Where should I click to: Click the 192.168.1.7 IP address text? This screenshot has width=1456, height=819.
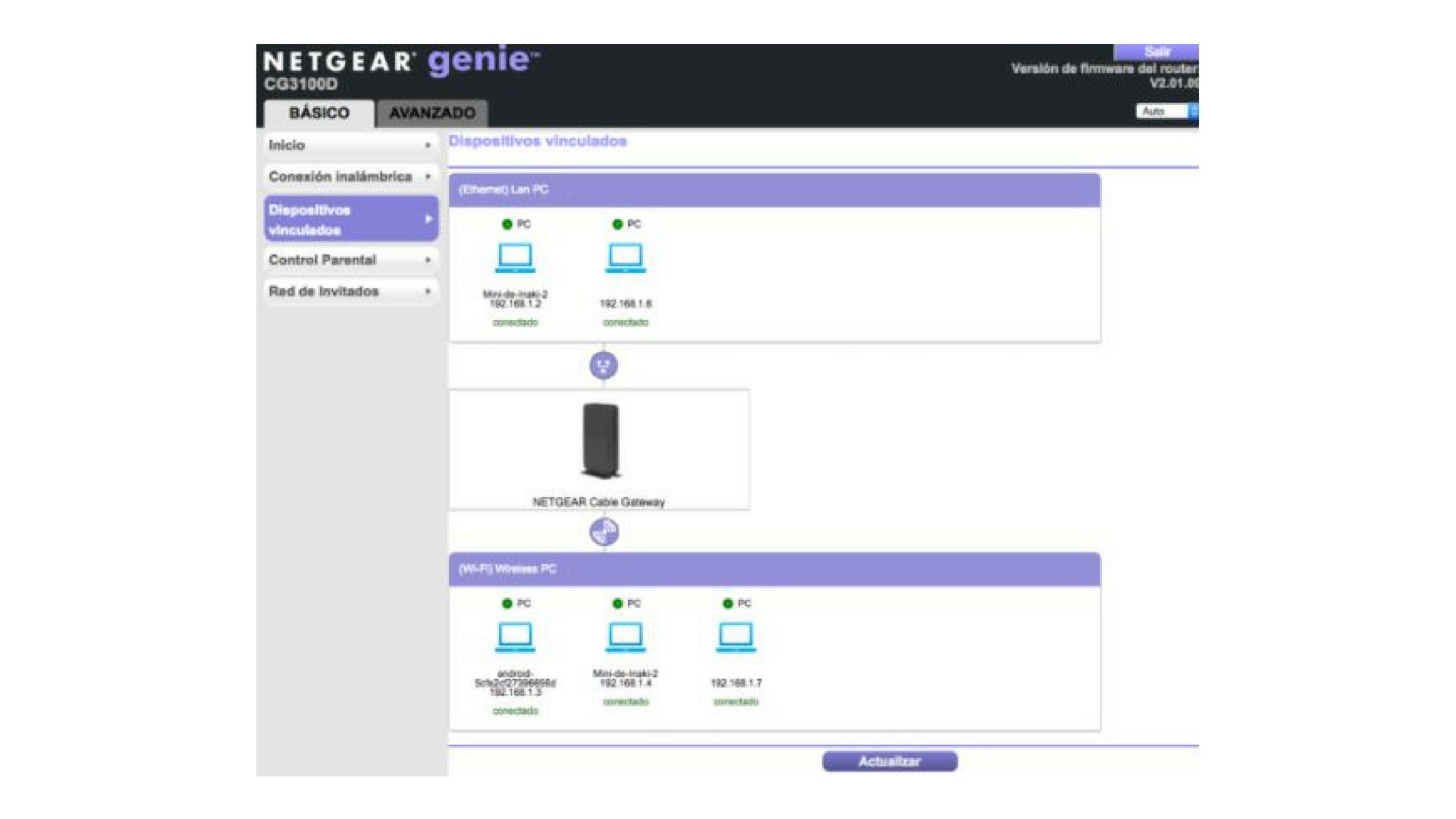point(736,682)
